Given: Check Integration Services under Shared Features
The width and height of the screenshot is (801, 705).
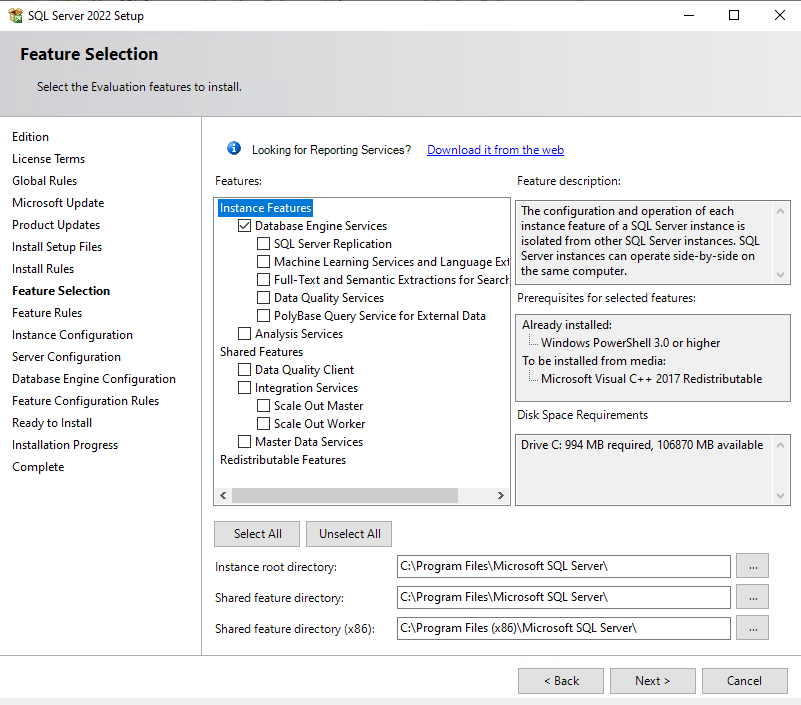Looking at the screenshot, I should pyautogui.click(x=244, y=387).
